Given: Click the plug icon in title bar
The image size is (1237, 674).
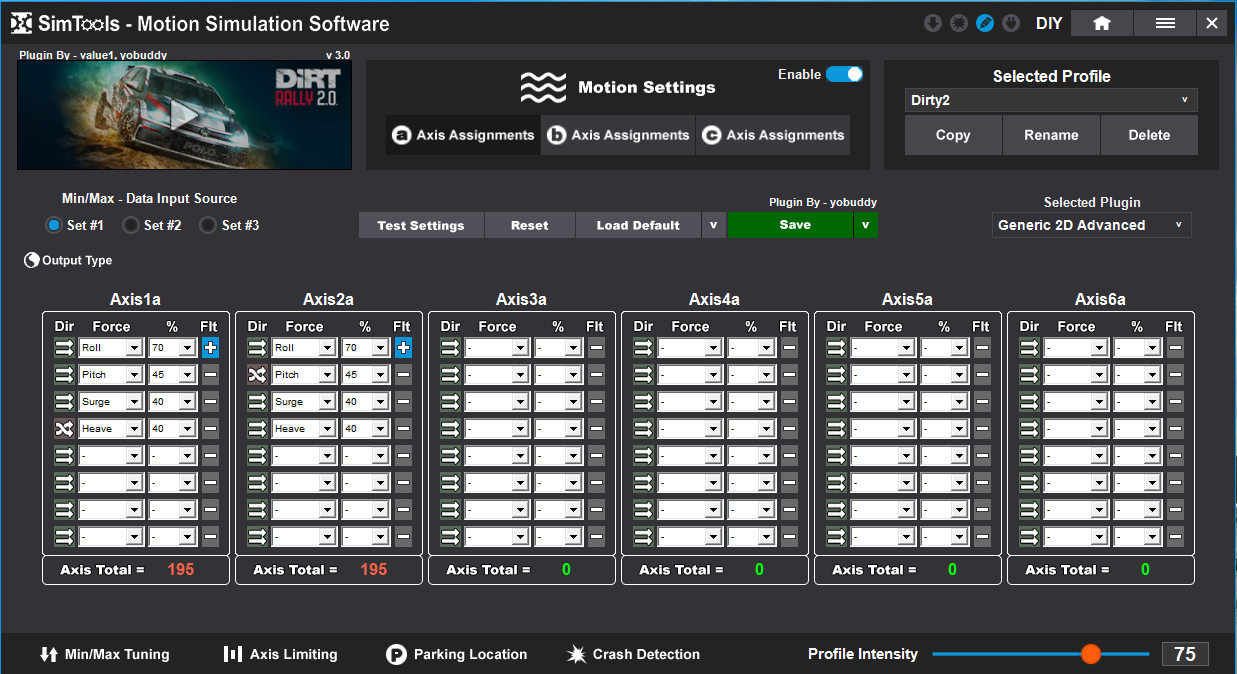Looking at the screenshot, I should pyautogui.click(x=1011, y=23).
